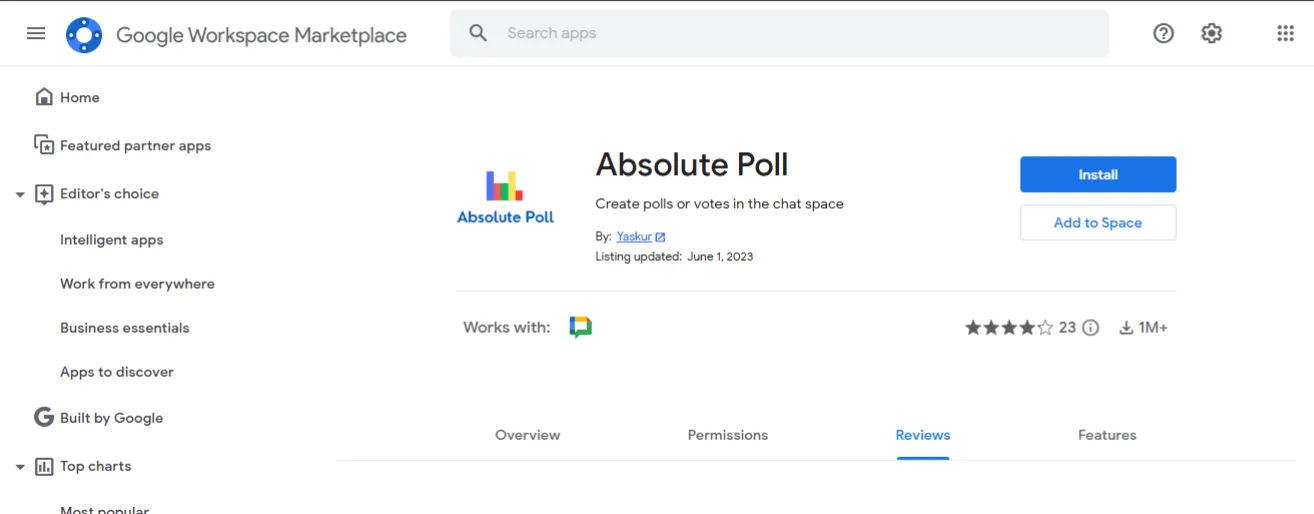Focus the Search apps field
The width and height of the screenshot is (1314, 514).
(779, 33)
